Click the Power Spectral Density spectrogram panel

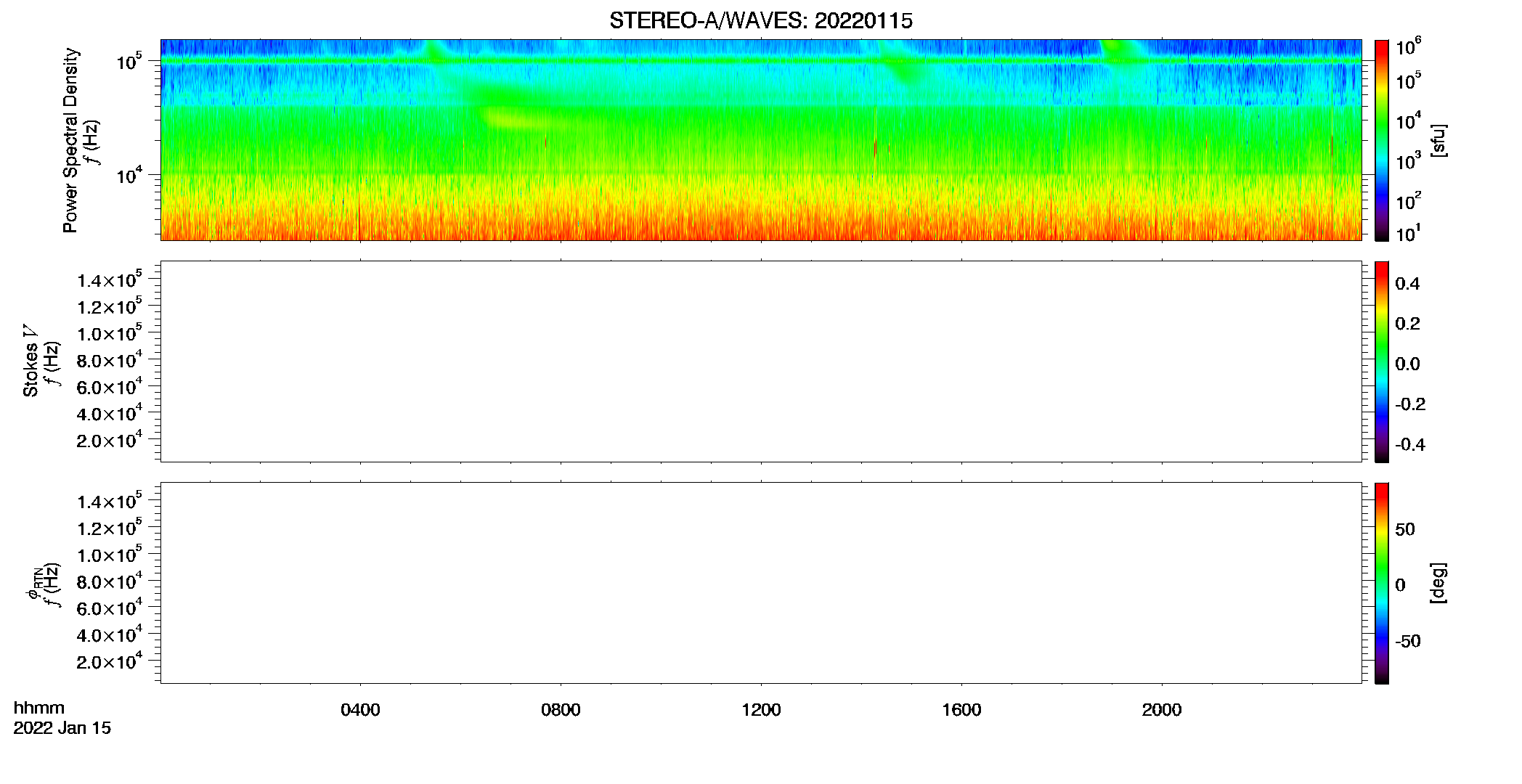point(761,139)
